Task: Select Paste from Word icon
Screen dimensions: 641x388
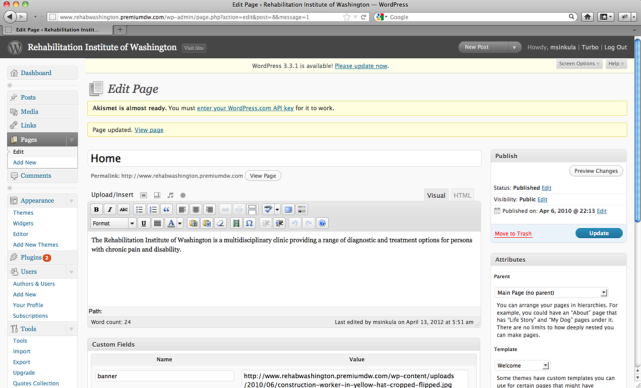Action: click(x=207, y=223)
